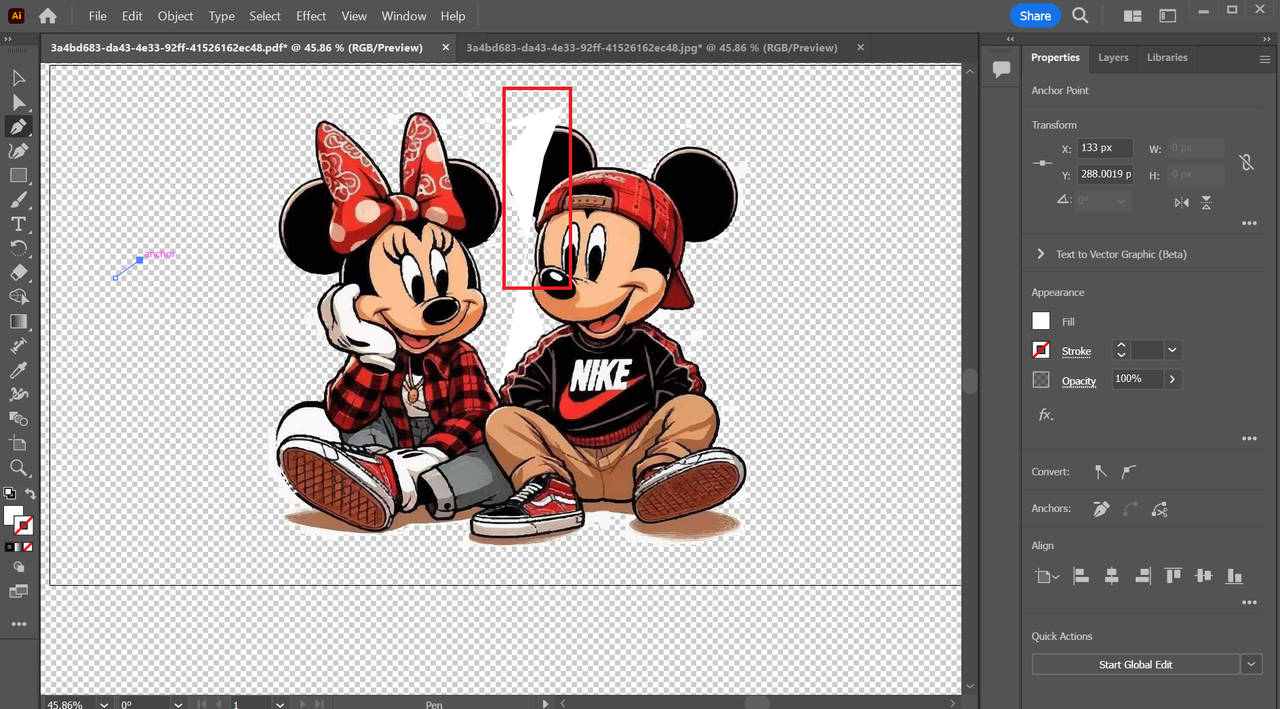This screenshot has width=1280, height=709.
Task: Open dropdown next to Start Global Edit
Action: point(1252,665)
